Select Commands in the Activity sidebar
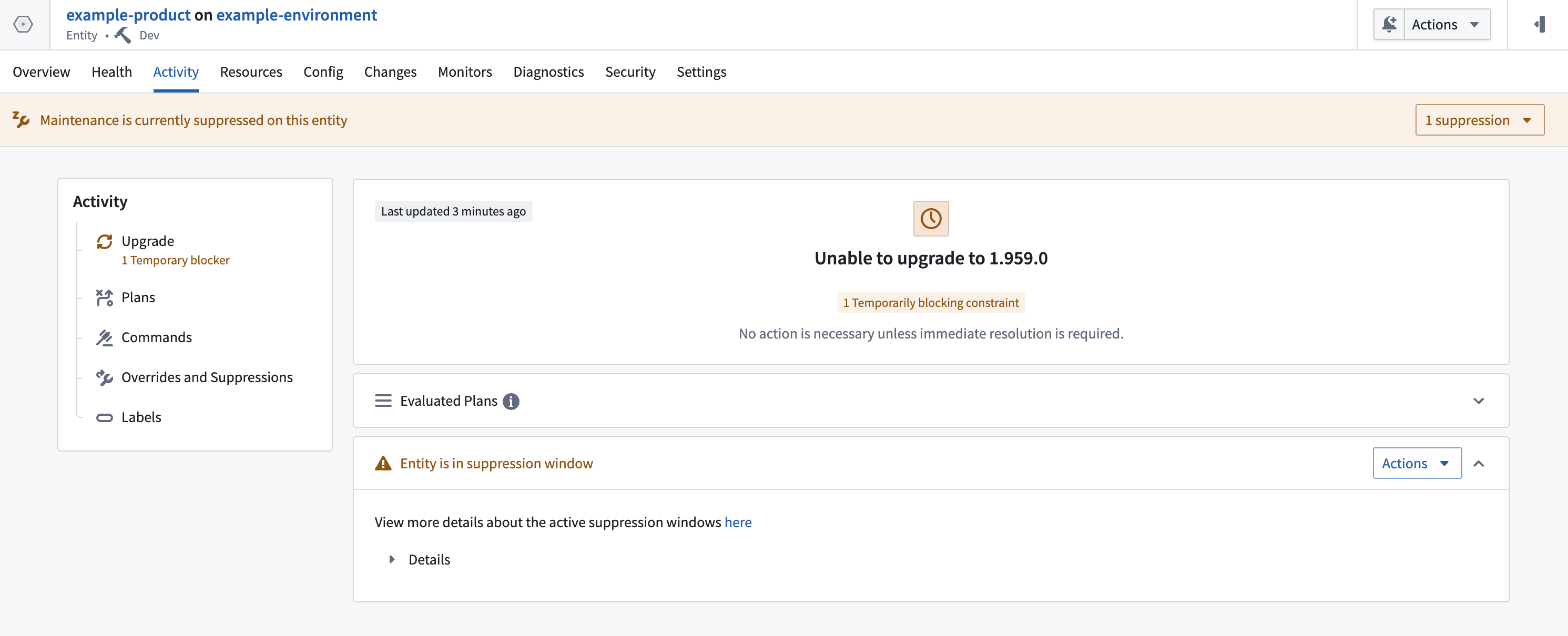Screen dimensions: 1568x636 (157, 337)
